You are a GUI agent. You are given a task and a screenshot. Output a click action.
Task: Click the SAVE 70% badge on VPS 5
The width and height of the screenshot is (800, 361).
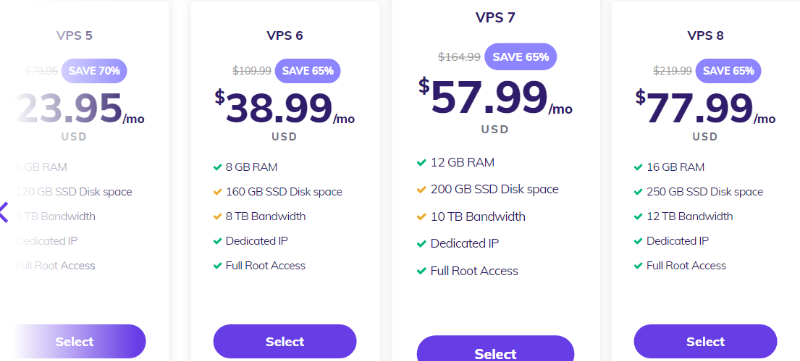pyautogui.click(x=94, y=71)
